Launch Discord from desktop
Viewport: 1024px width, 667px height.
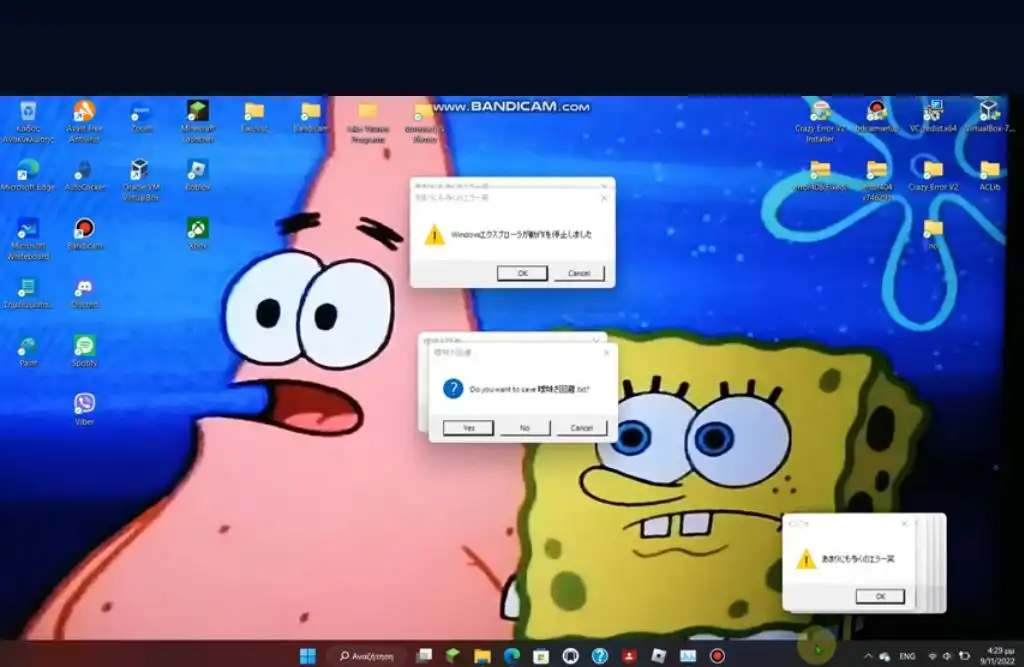(84, 293)
